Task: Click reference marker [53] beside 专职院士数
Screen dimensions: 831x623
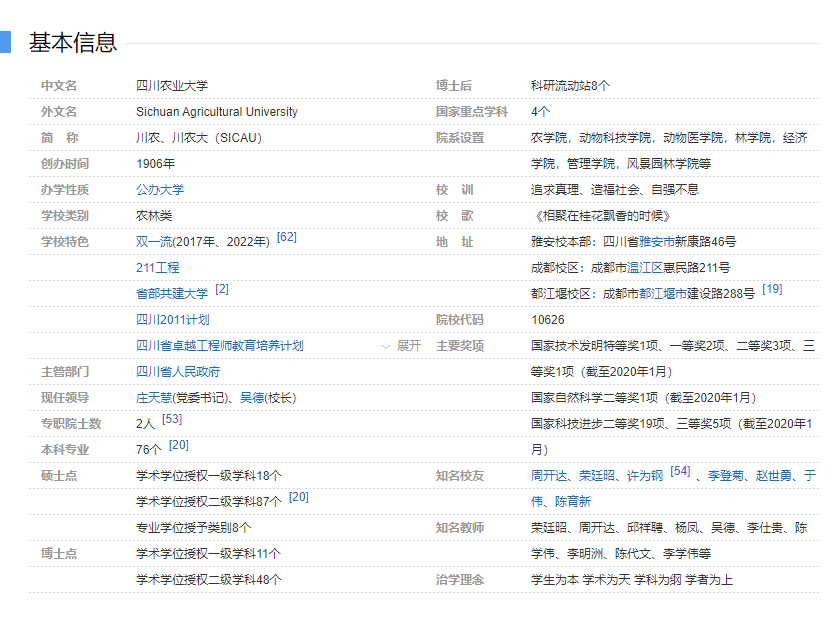Action: tap(172, 420)
